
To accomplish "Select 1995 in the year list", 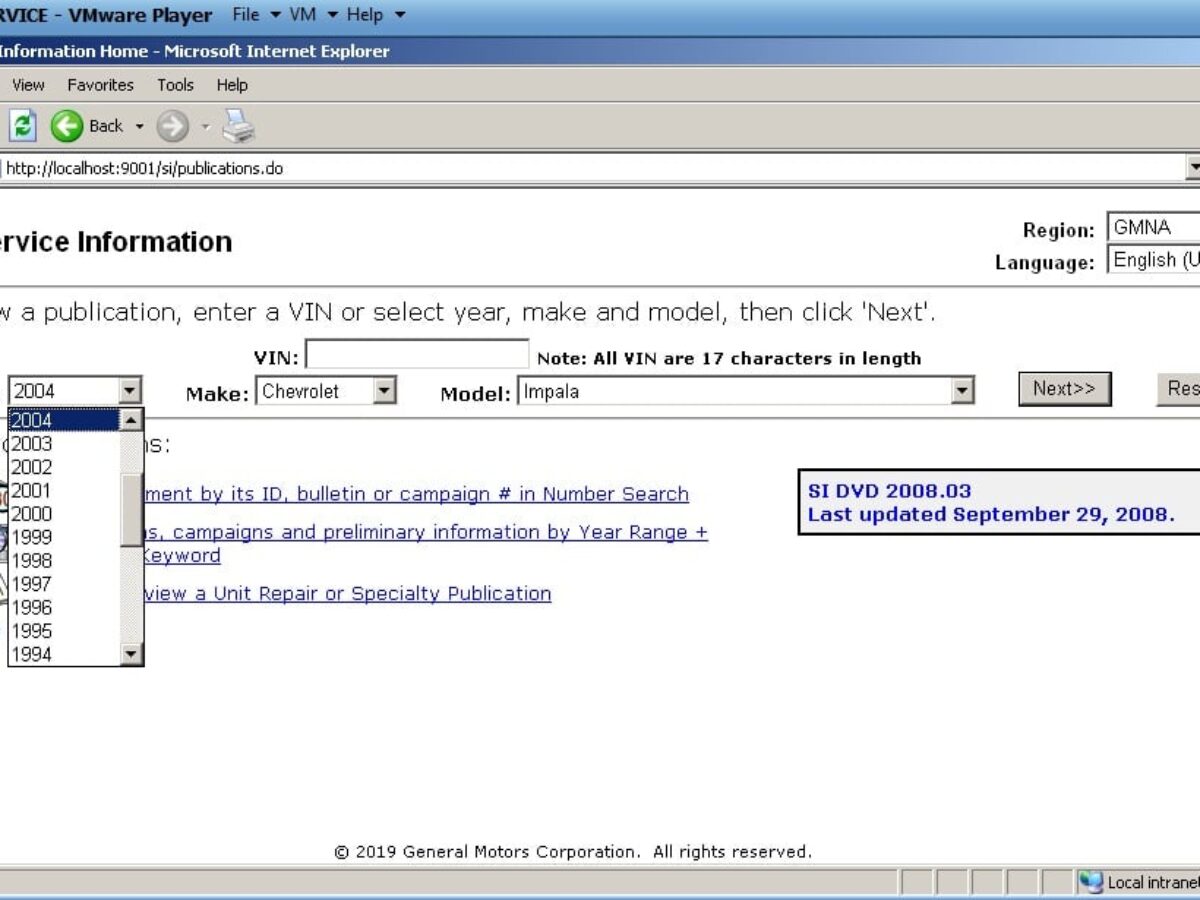I will pyautogui.click(x=64, y=631).
